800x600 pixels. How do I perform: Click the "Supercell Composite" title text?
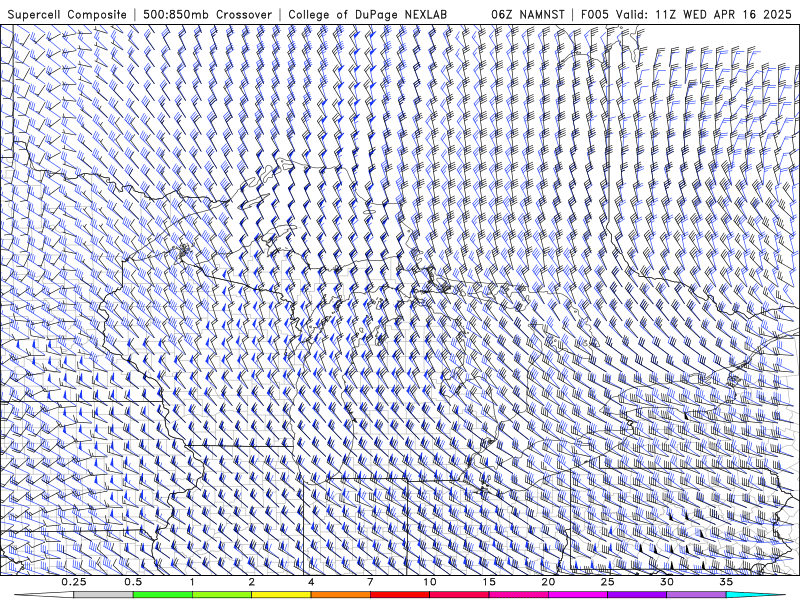[67, 14]
